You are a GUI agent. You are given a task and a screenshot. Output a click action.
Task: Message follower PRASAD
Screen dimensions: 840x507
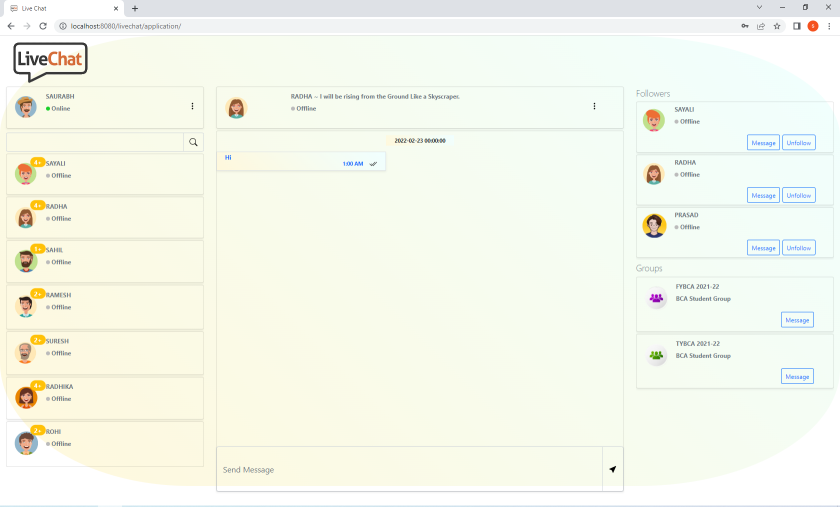(763, 248)
